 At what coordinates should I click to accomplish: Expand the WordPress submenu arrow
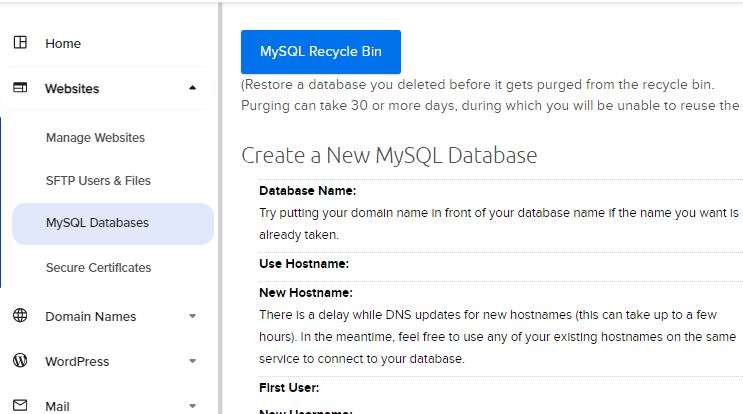pyautogui.click(x=192, y=361)
